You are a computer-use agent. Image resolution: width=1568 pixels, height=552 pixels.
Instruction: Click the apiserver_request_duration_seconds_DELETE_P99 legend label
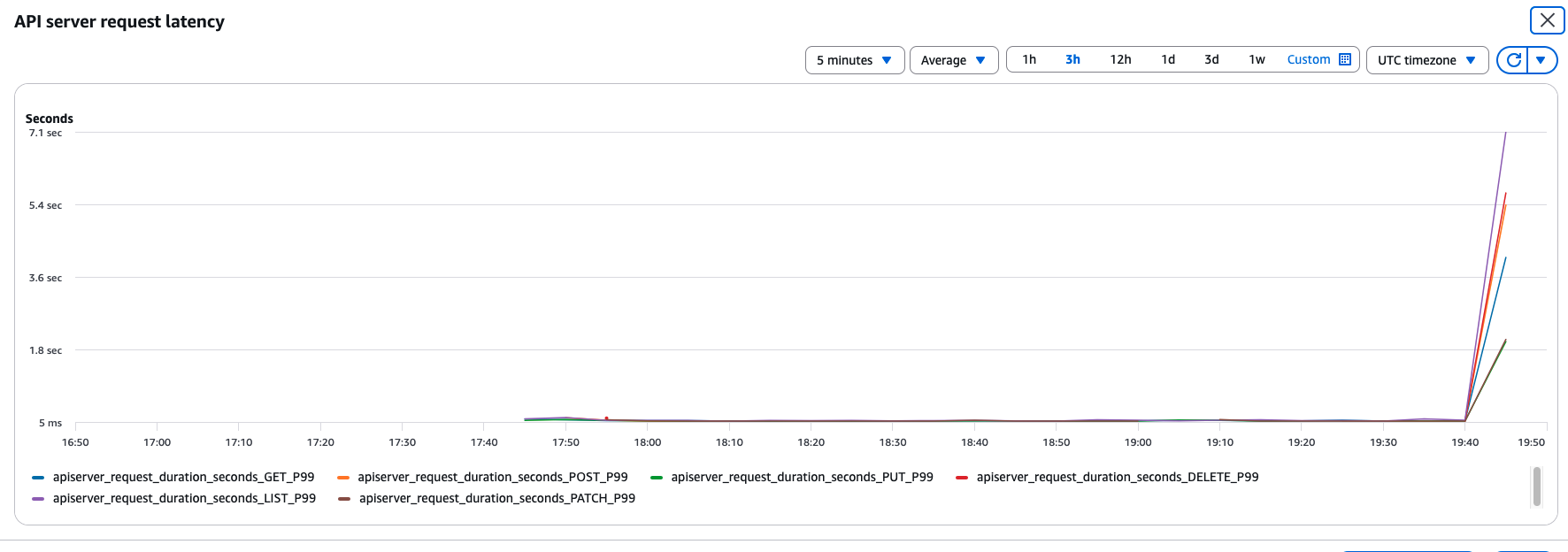click(1118, 477)
